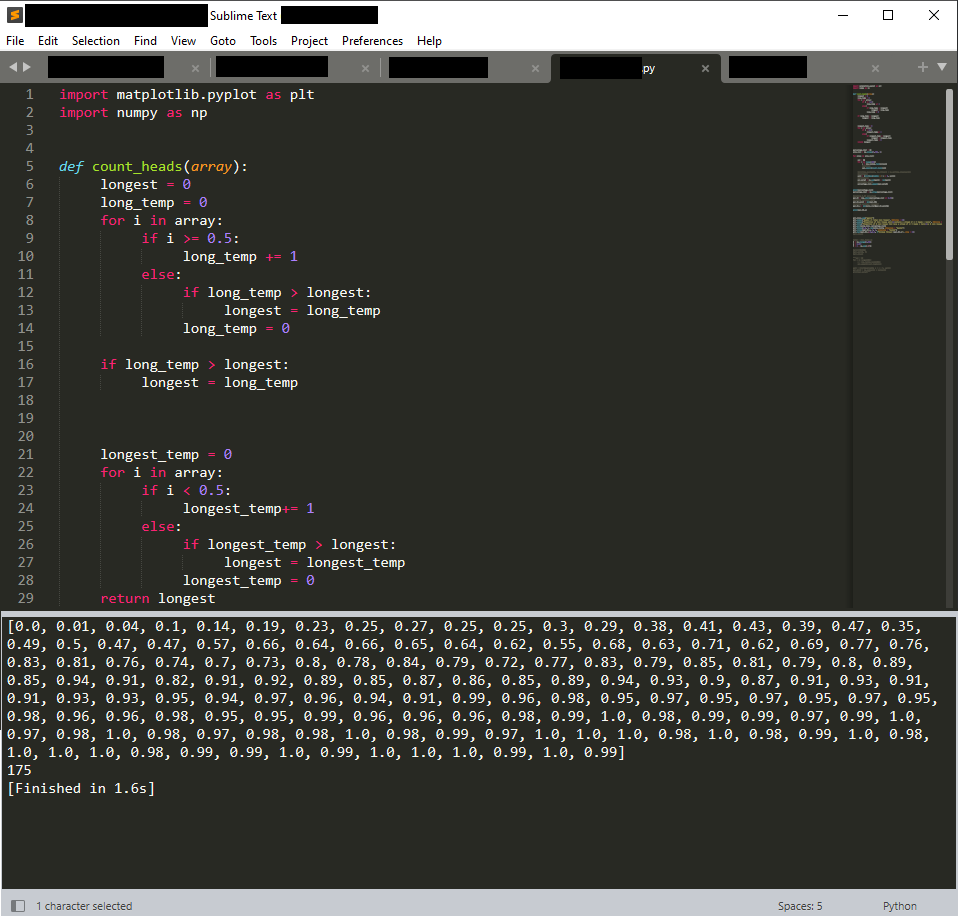Click 'import matplotlib.pyplot as plt' line
Viewport: 958px width, 916px height.
click(187, 95)
